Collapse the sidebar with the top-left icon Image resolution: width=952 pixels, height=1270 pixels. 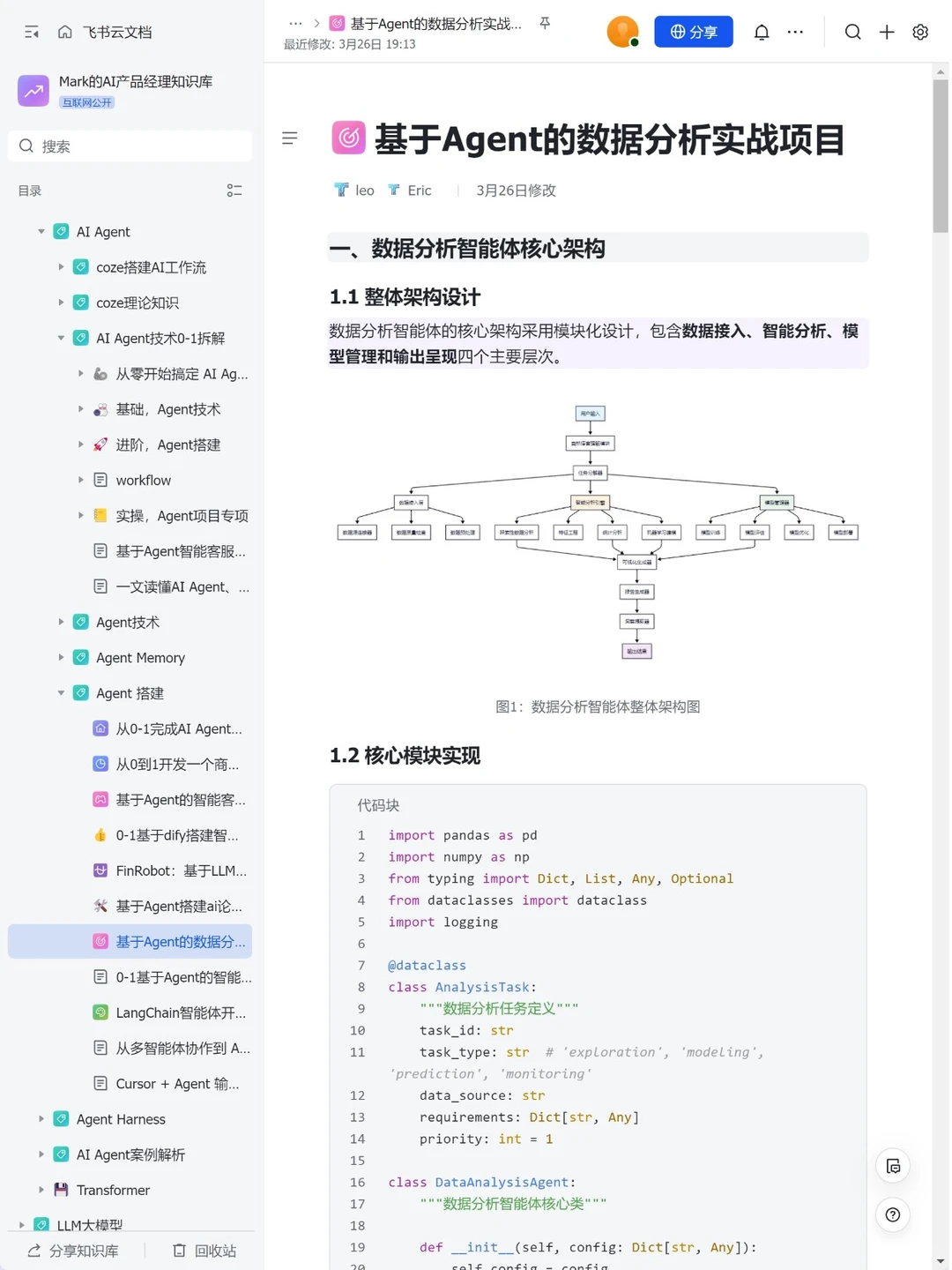tap(32, 32)
